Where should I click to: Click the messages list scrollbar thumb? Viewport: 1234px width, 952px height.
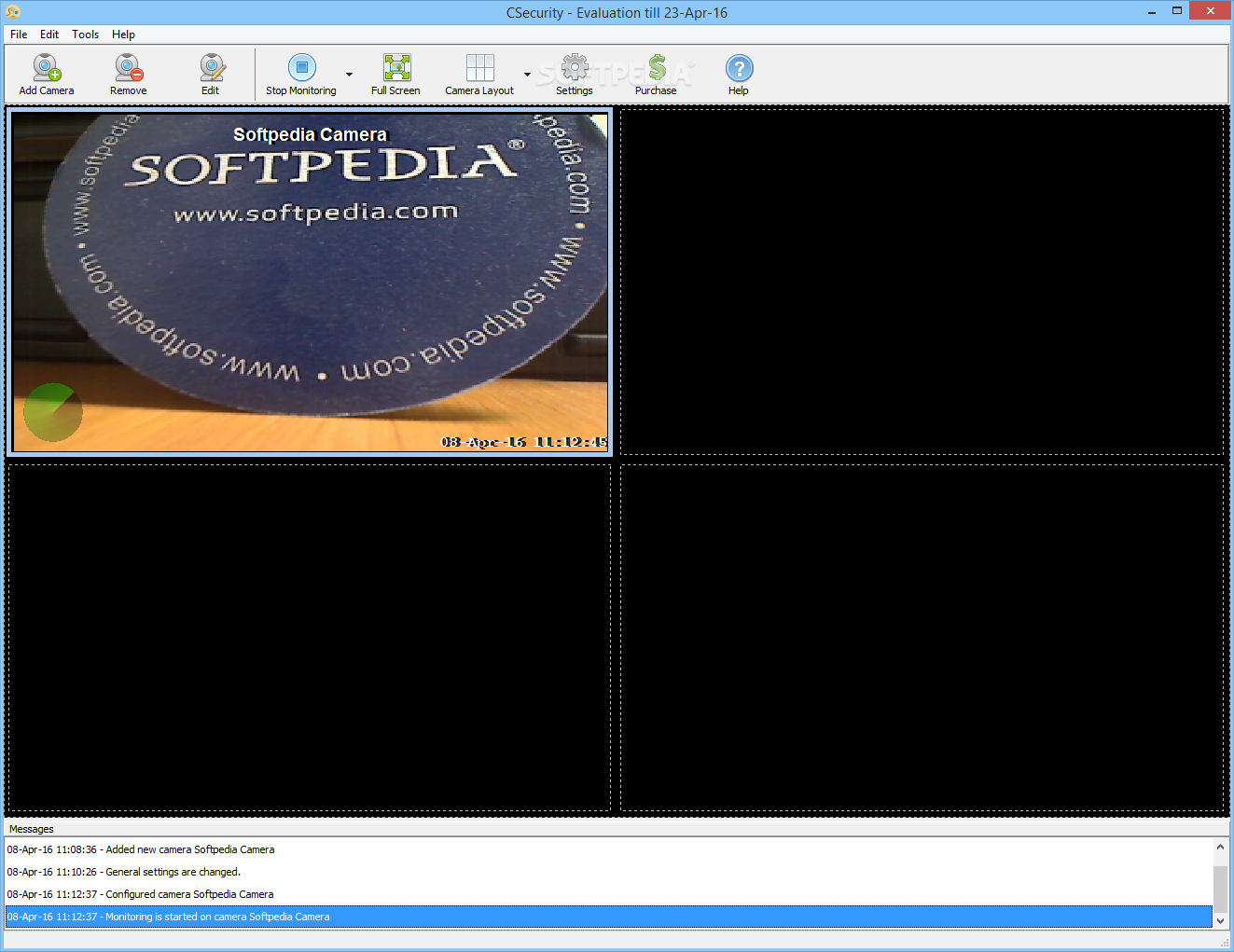1220,889
